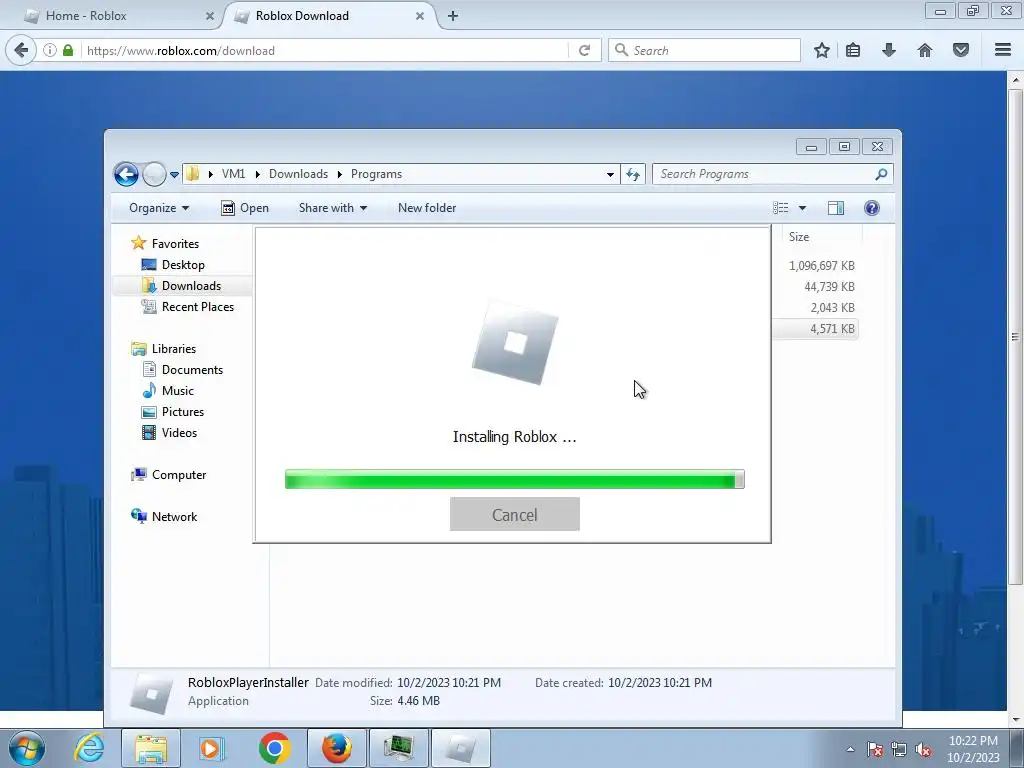Click Programs in the Explorer breadcrumb

tap(376, 174)
